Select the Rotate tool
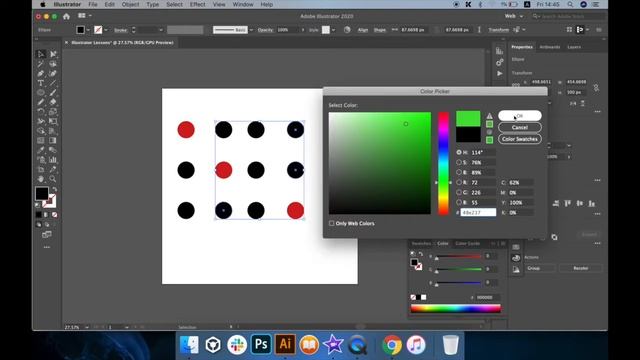The image size is (640, 360). 41,111
